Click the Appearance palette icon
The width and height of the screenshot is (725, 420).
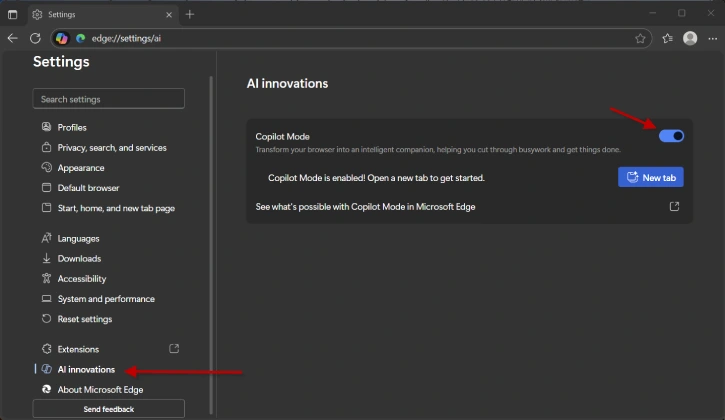click(x=46, y=167)
